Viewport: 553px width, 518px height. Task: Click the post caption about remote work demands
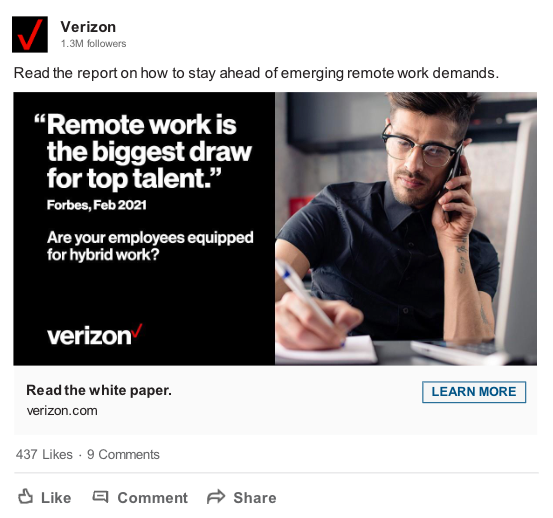[256, 73]
